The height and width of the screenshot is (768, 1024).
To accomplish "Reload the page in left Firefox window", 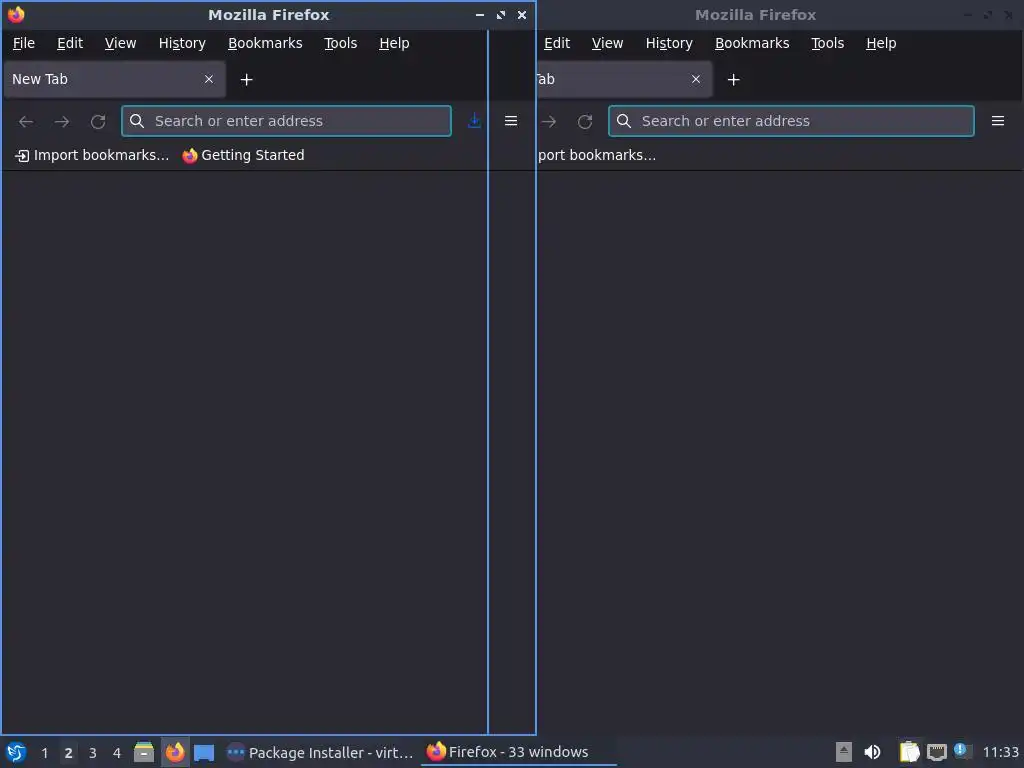I will (98, 121).
